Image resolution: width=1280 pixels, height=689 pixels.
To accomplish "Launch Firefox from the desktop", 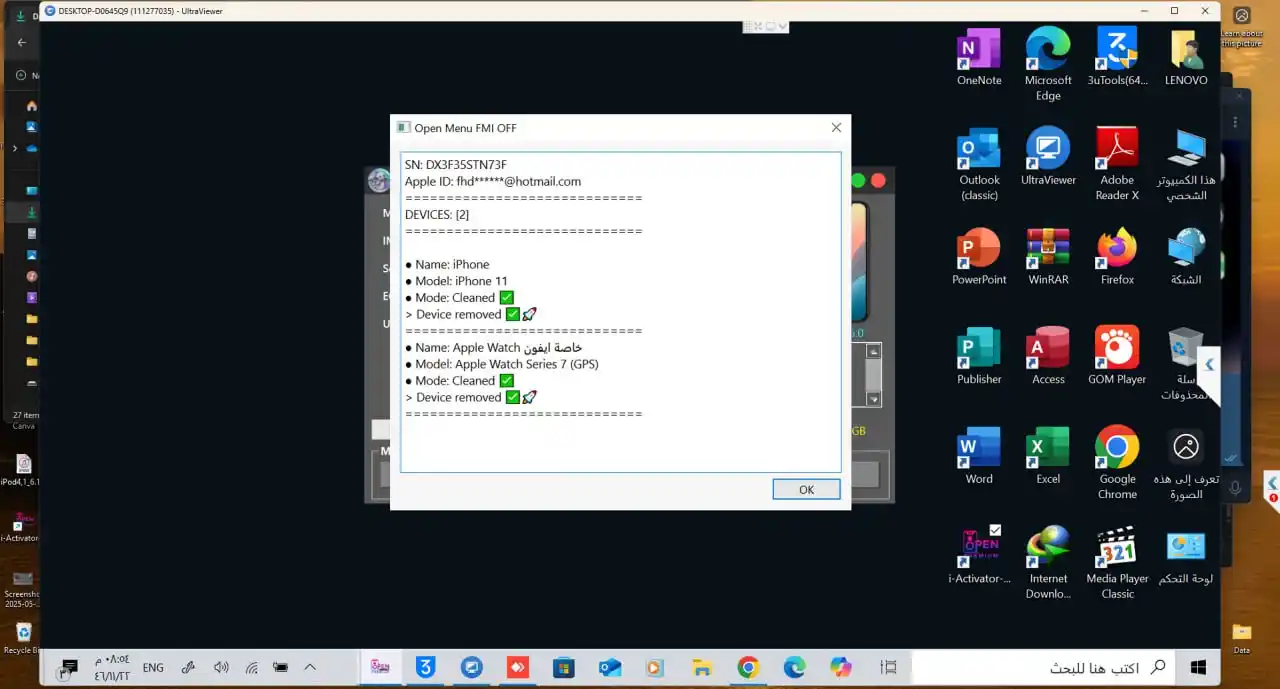I will coord(1117,256).
